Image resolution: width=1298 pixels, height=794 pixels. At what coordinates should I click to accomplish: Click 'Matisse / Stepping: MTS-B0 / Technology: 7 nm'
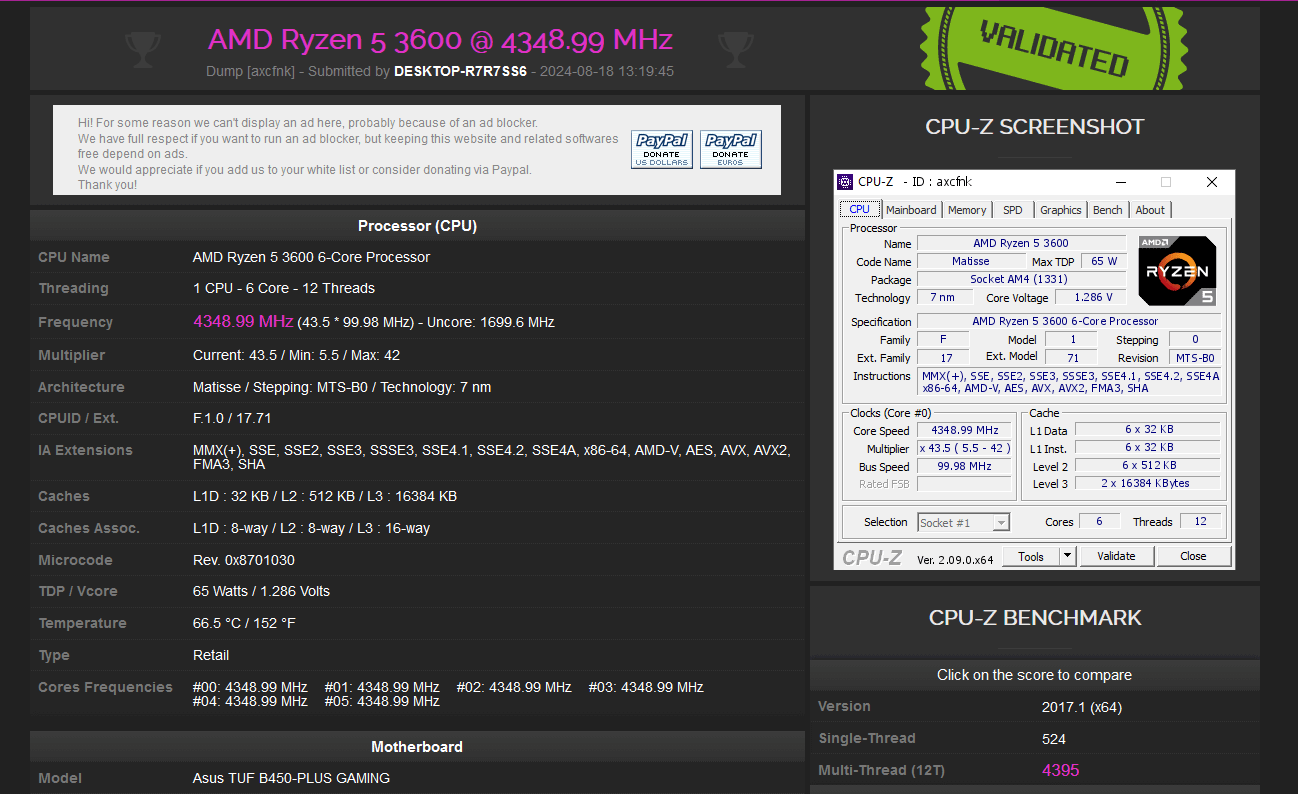click(x=342, y=387)
